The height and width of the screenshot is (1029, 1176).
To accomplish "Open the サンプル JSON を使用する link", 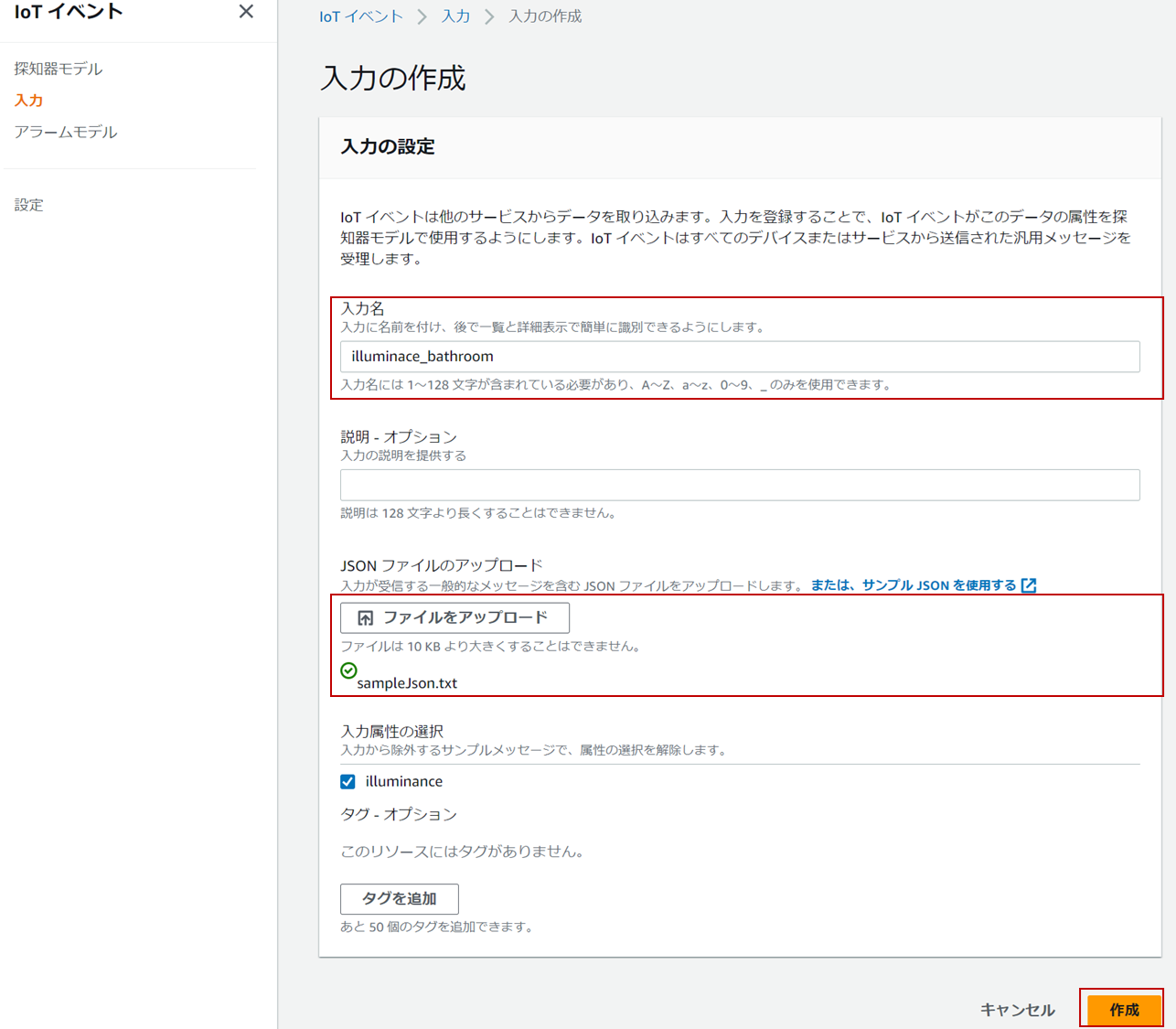I will (x=914, y=585).
